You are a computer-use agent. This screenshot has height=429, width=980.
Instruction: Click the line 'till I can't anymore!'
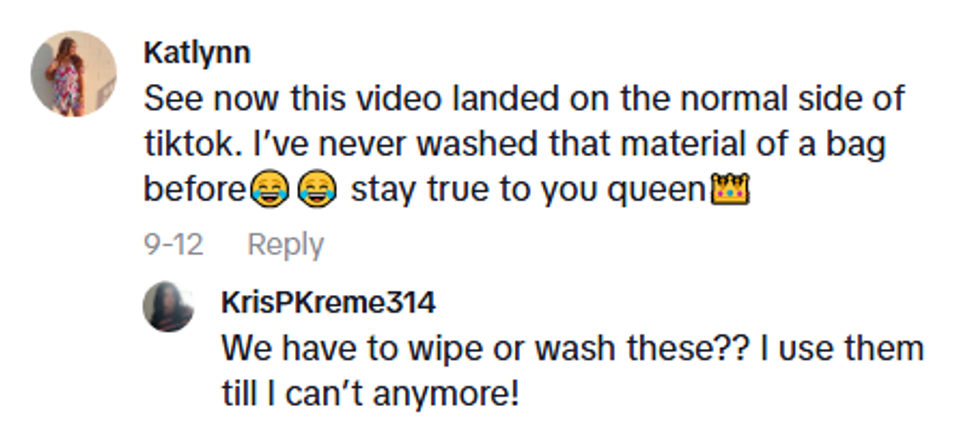371,395
